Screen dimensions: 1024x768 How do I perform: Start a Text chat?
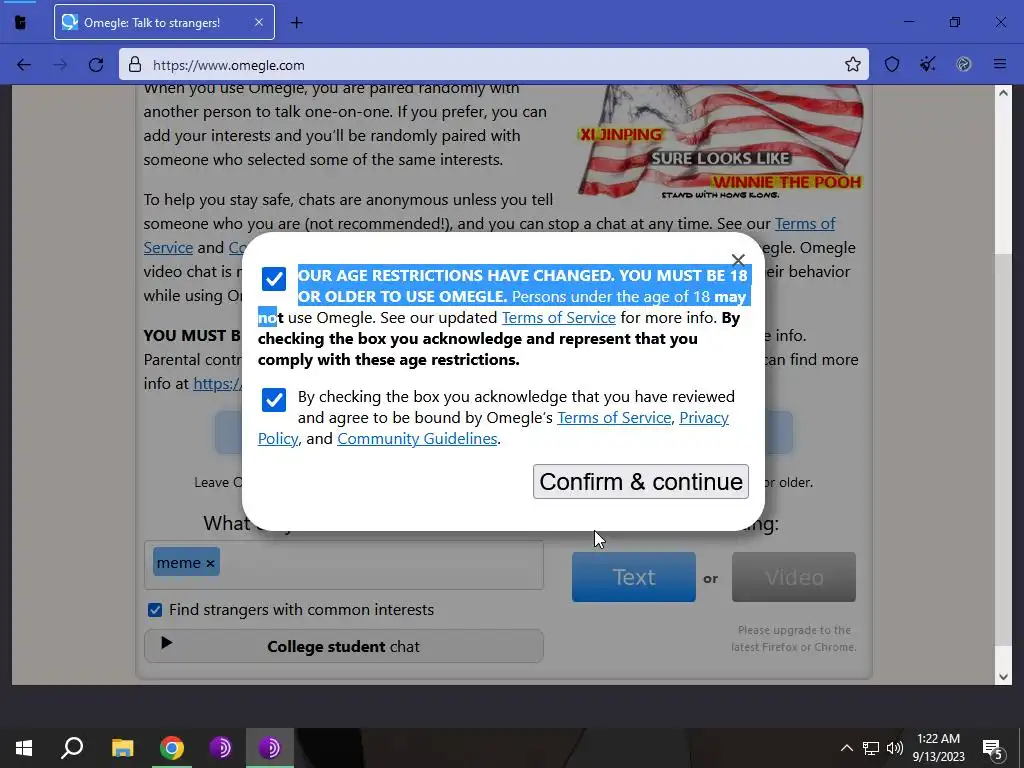[x=633, y=577]
